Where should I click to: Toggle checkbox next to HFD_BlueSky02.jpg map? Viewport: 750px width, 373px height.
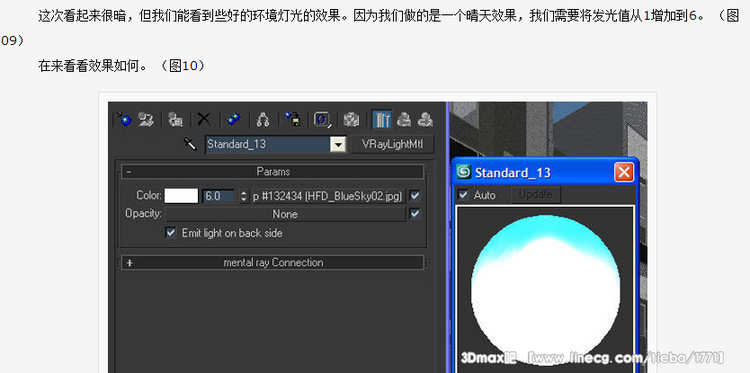[415, 196]
